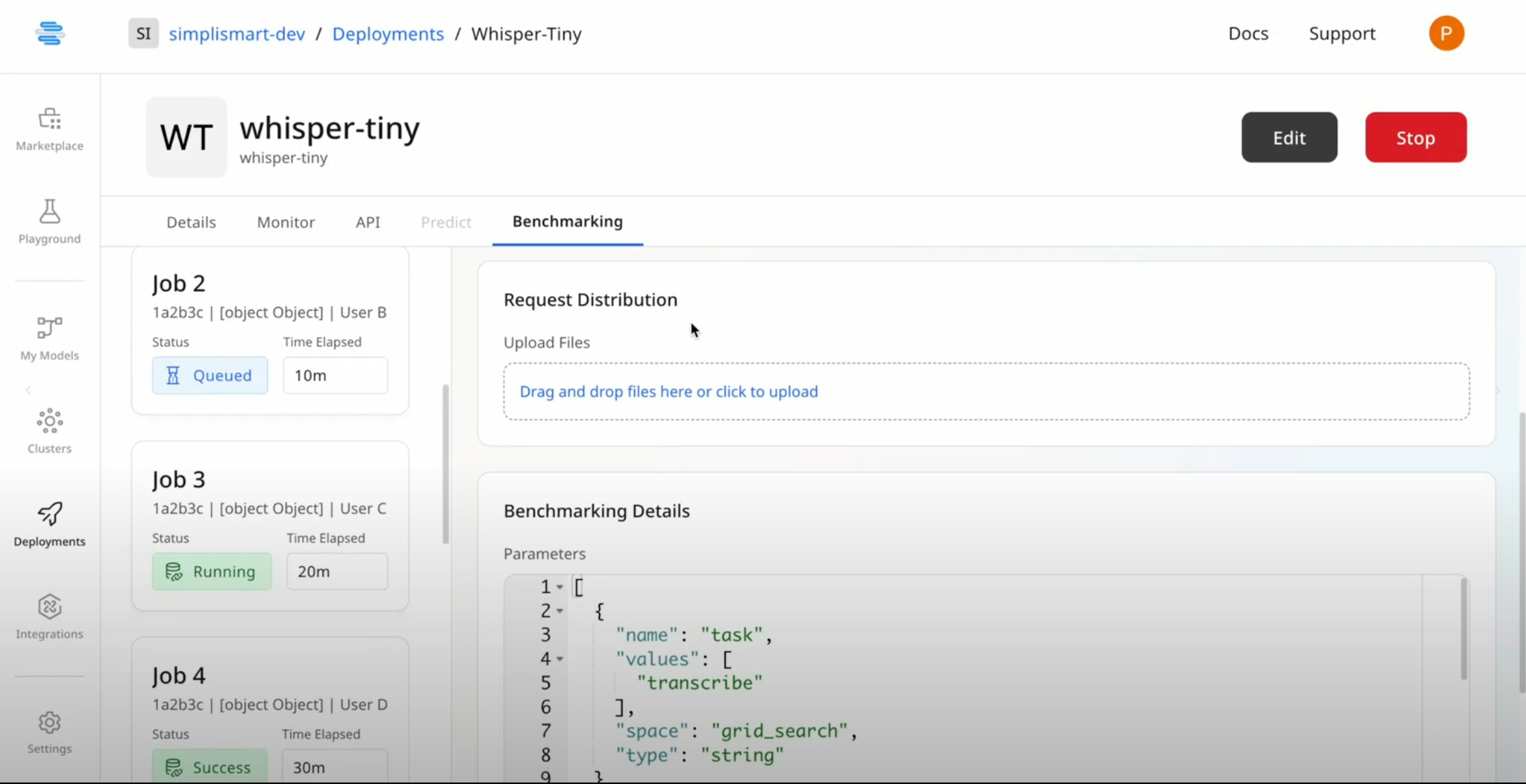Collapse line 1 in the code editor

[x=560, y=587]
